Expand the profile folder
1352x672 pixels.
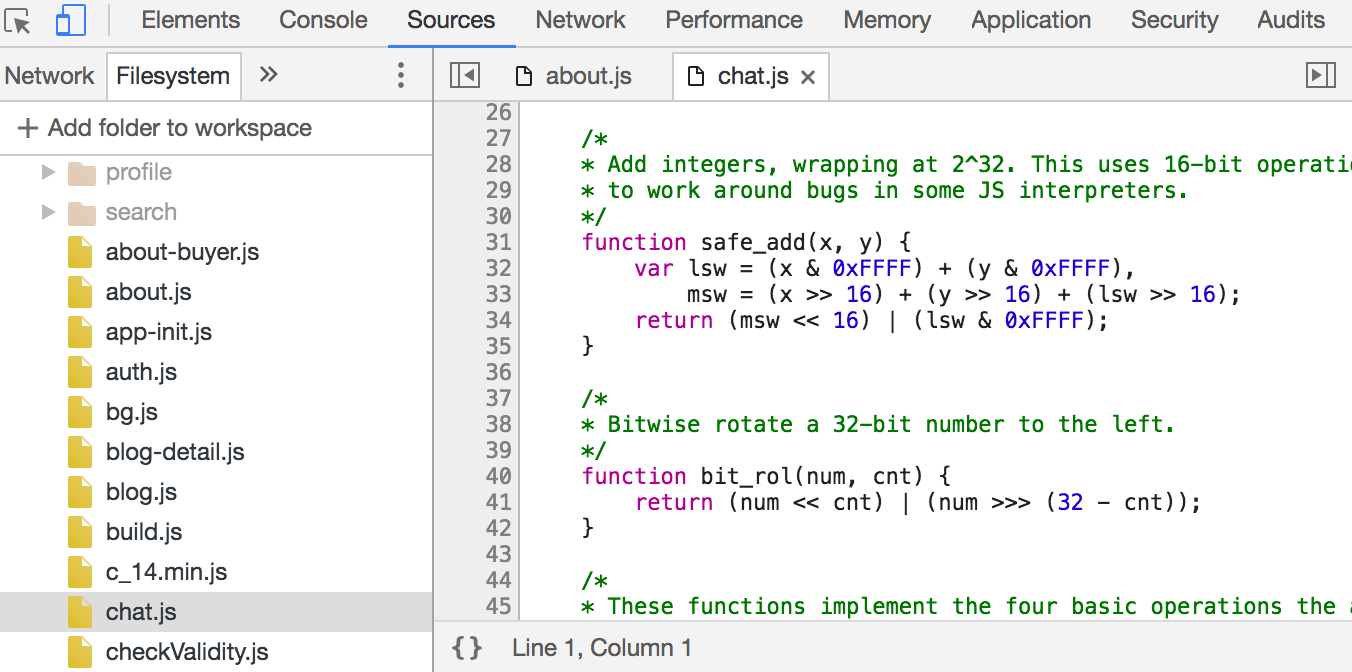(x=48, y=172)
